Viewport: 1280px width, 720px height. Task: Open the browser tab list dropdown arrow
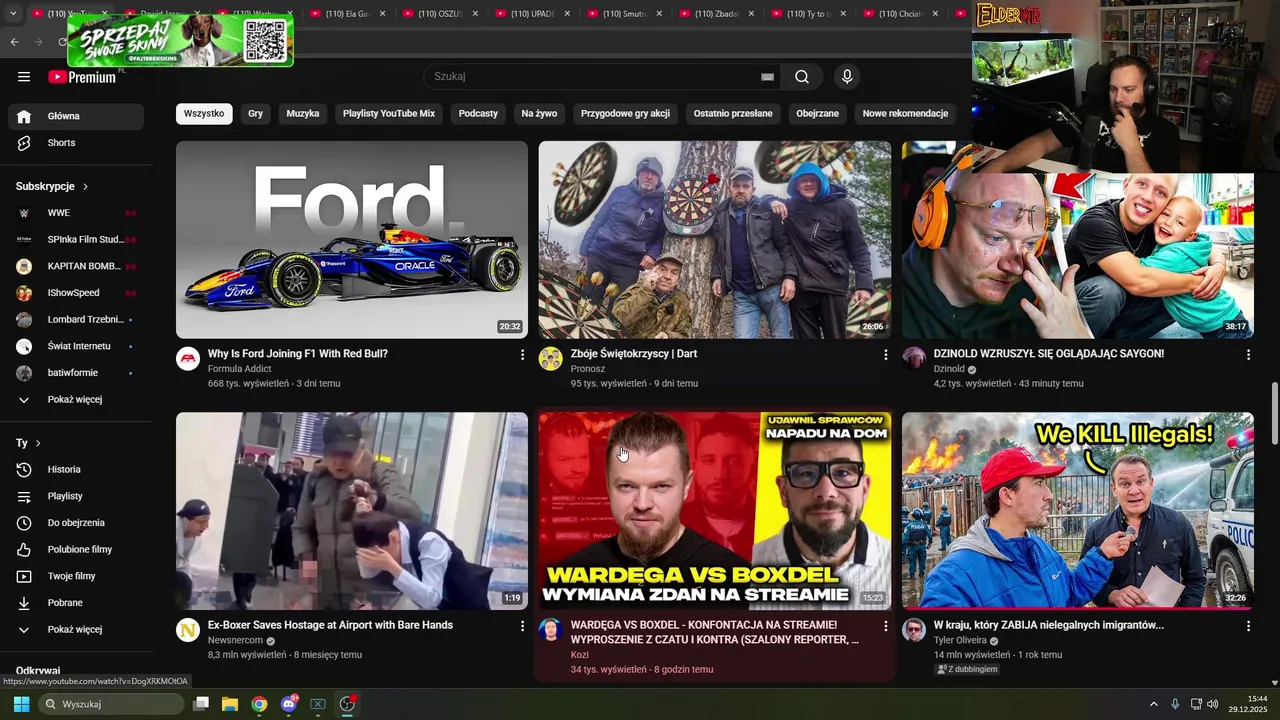pyautogui.click(x=13, y=14)
